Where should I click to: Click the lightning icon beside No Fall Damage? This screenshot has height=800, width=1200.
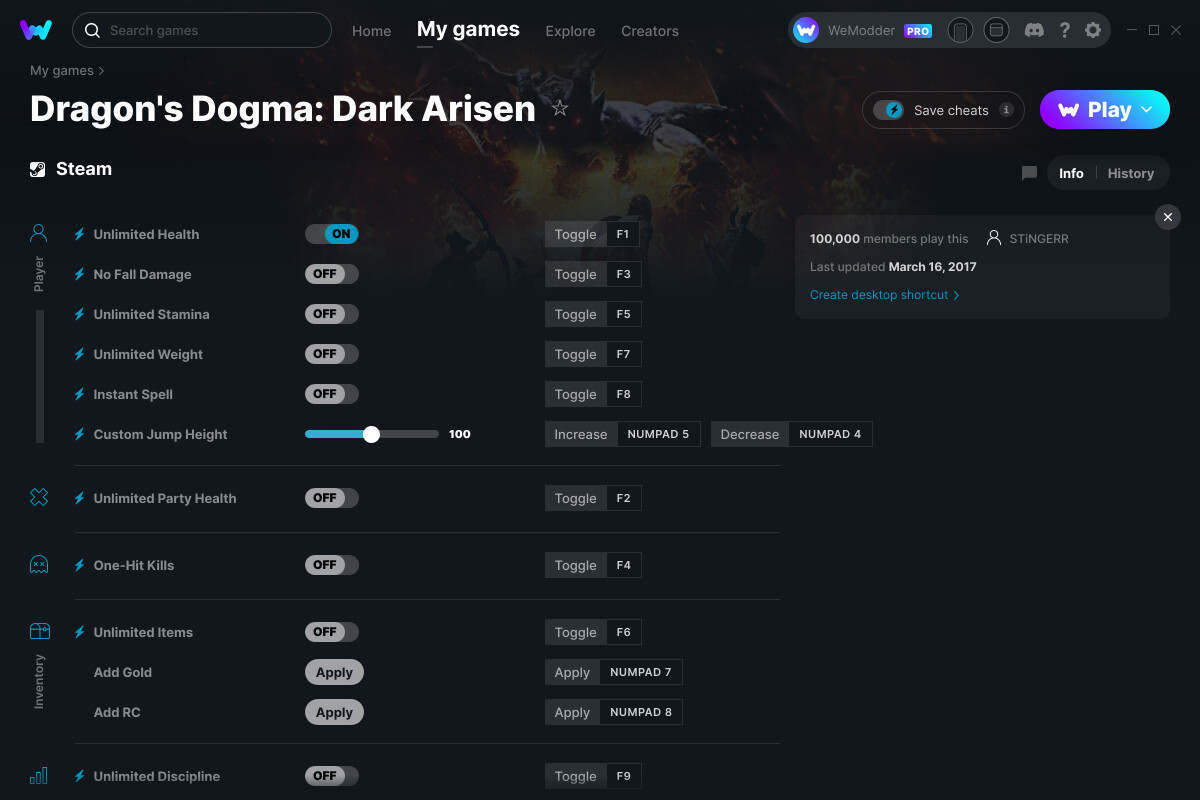coord(80,274)
